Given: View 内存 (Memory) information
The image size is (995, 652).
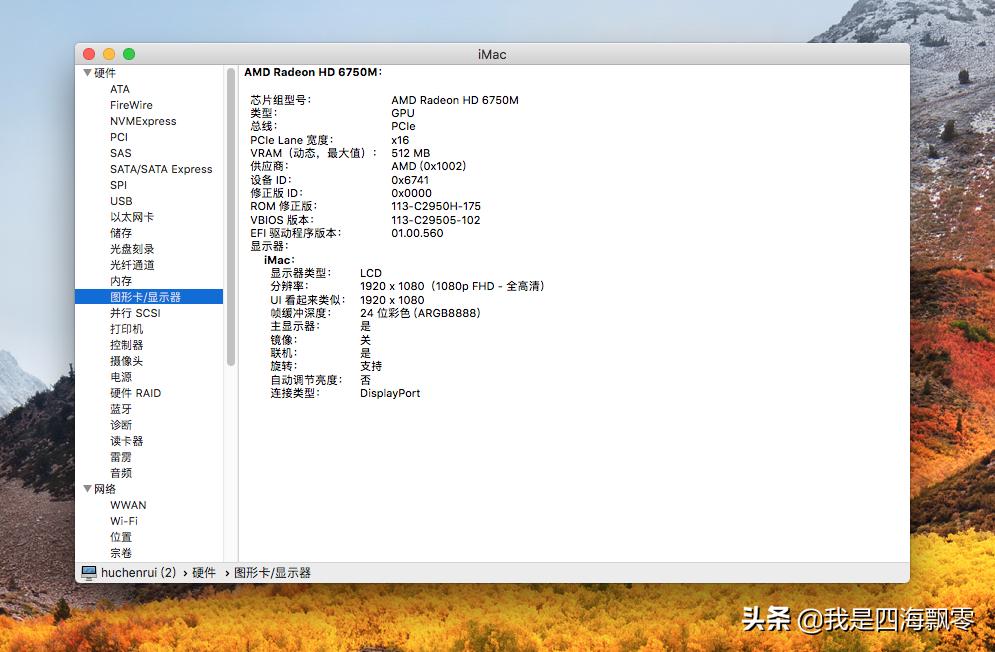Looking at the screenshot, I should [x=121, y=281].
